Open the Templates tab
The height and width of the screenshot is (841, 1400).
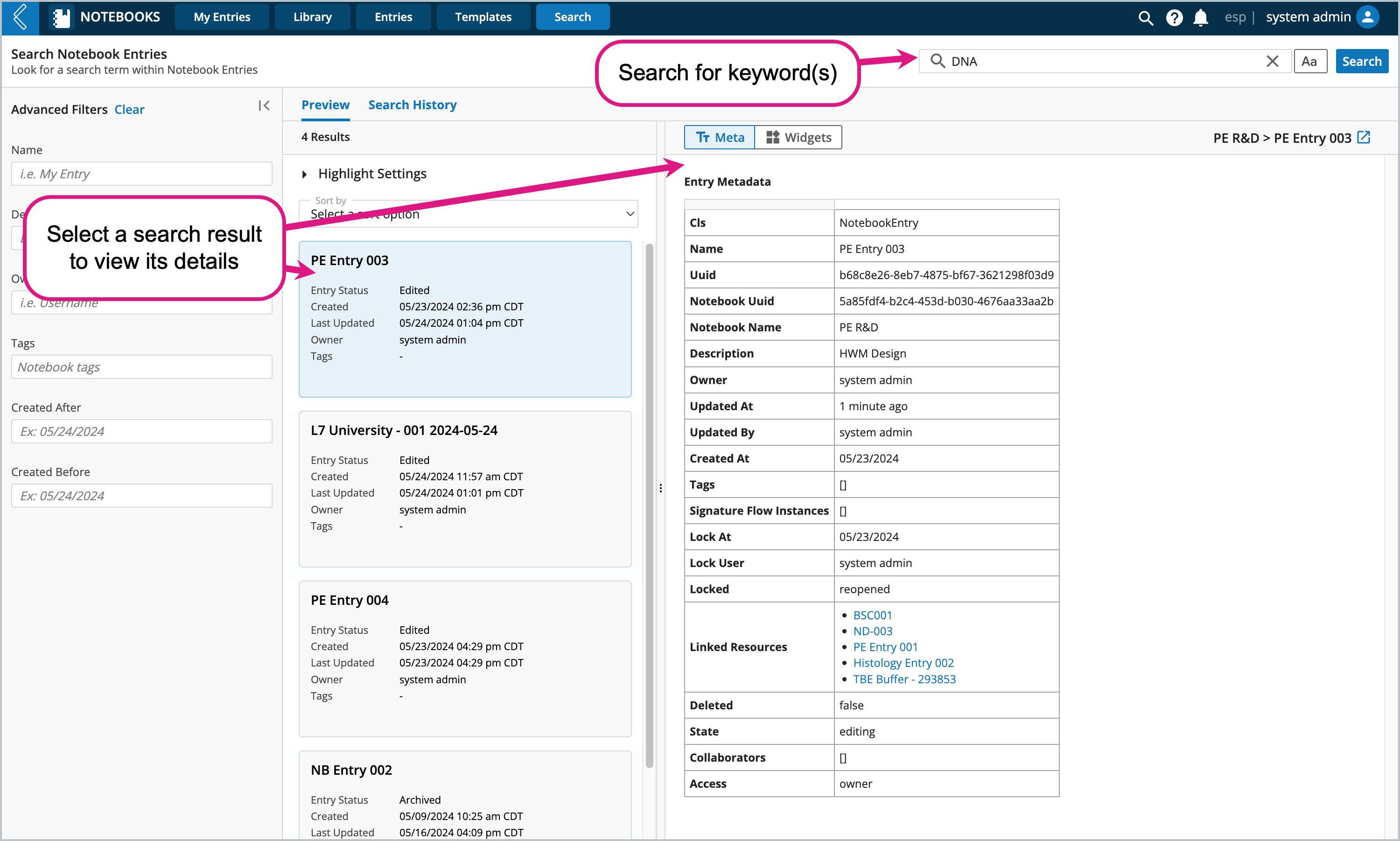point(483,17)
